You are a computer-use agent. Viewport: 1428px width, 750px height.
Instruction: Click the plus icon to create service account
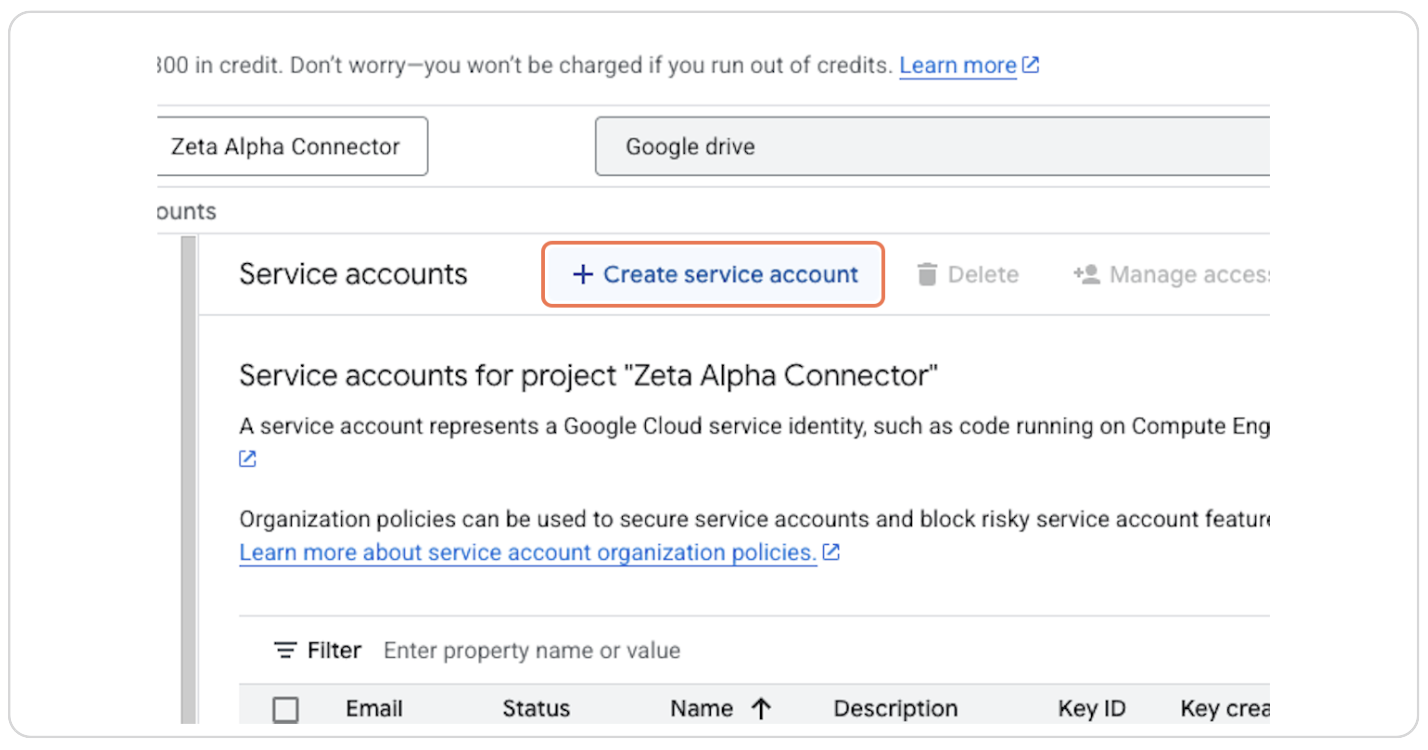(x=583, y=274)
